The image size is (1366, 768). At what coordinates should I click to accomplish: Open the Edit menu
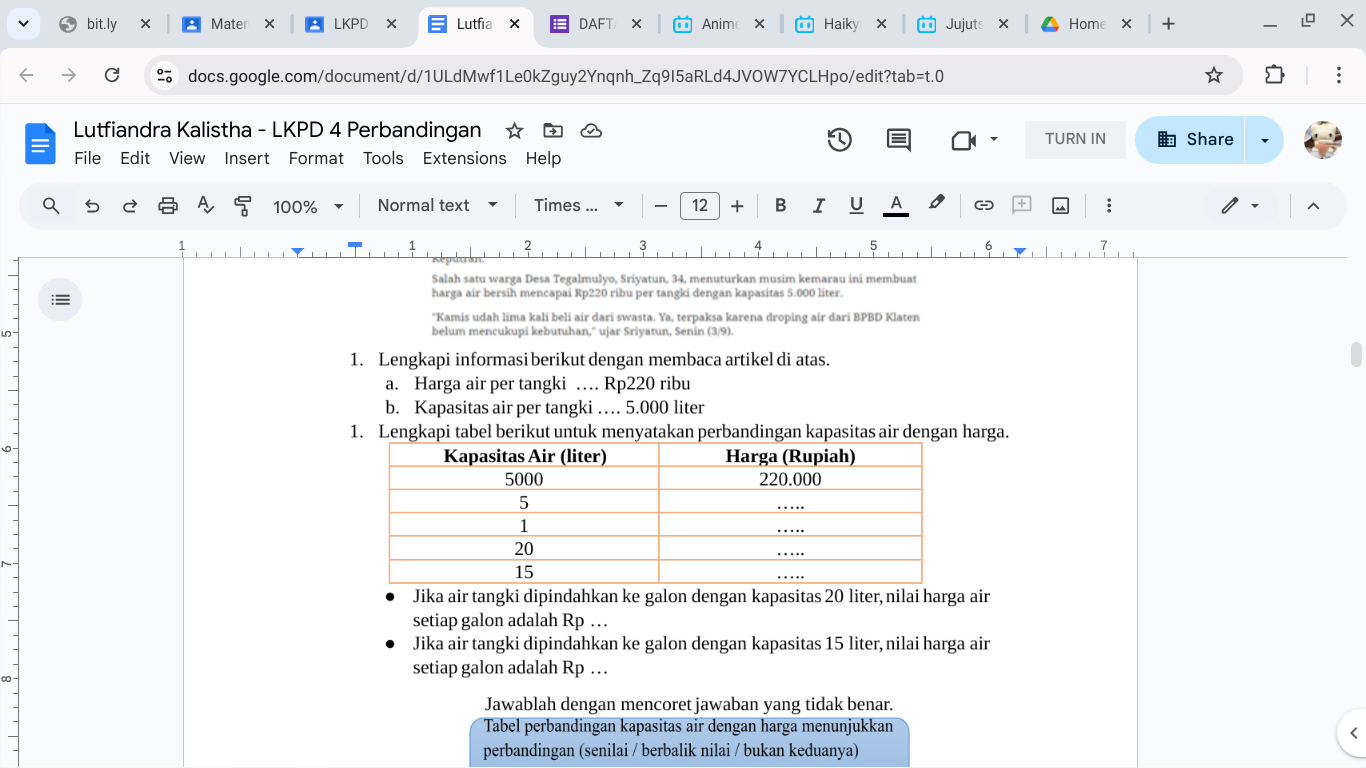[135, 158]
